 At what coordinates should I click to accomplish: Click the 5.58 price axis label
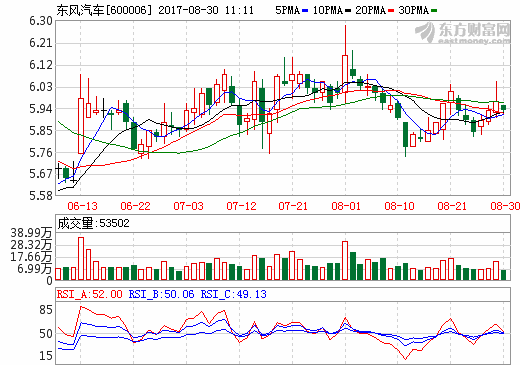click(41, 196)
